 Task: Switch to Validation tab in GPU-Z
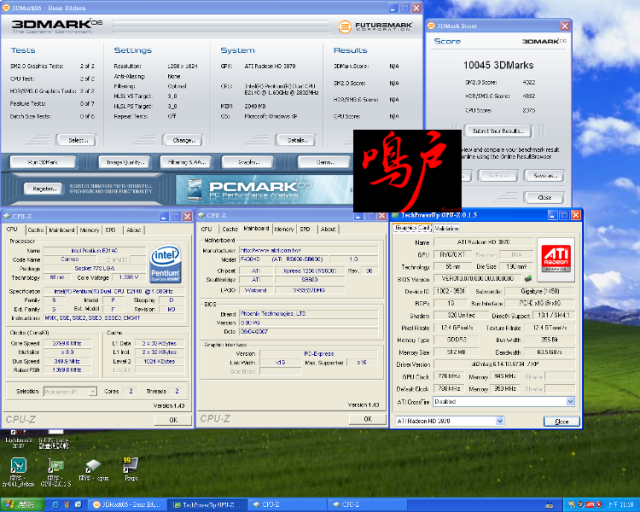click(x=447, y=228)
